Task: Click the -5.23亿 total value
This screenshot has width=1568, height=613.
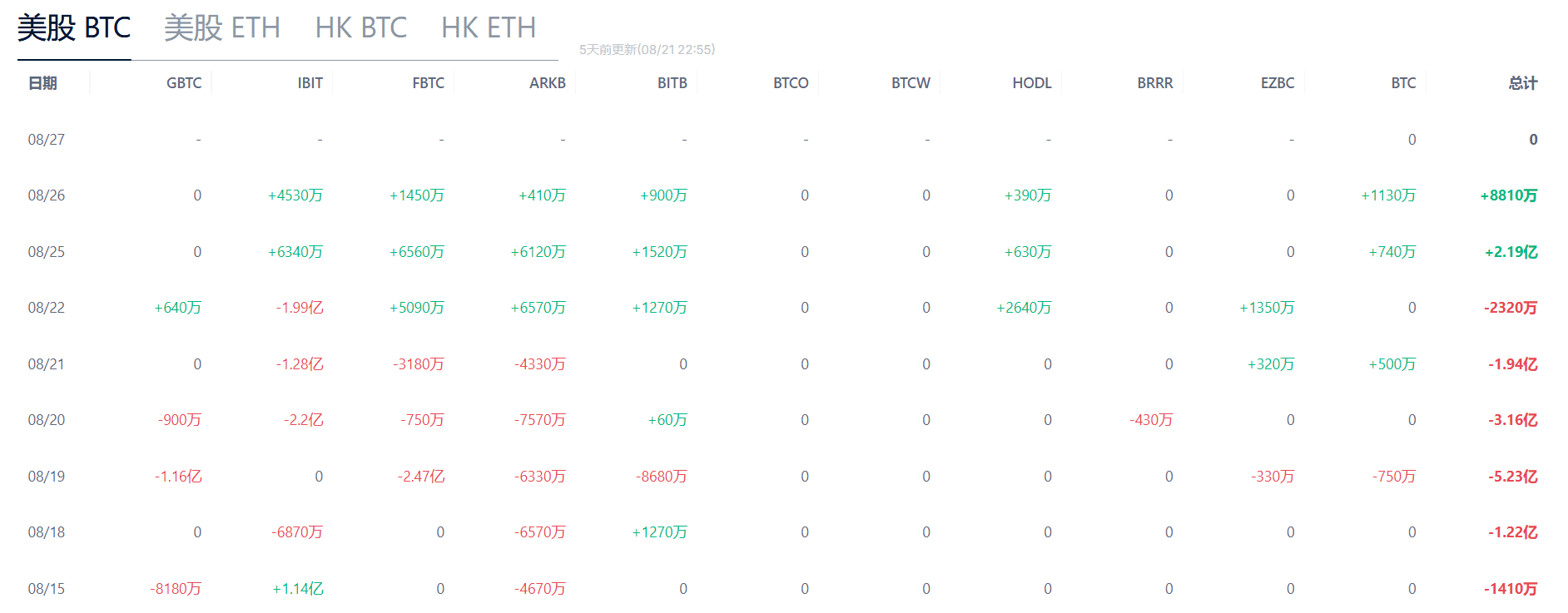Action: pos(1513,477)
